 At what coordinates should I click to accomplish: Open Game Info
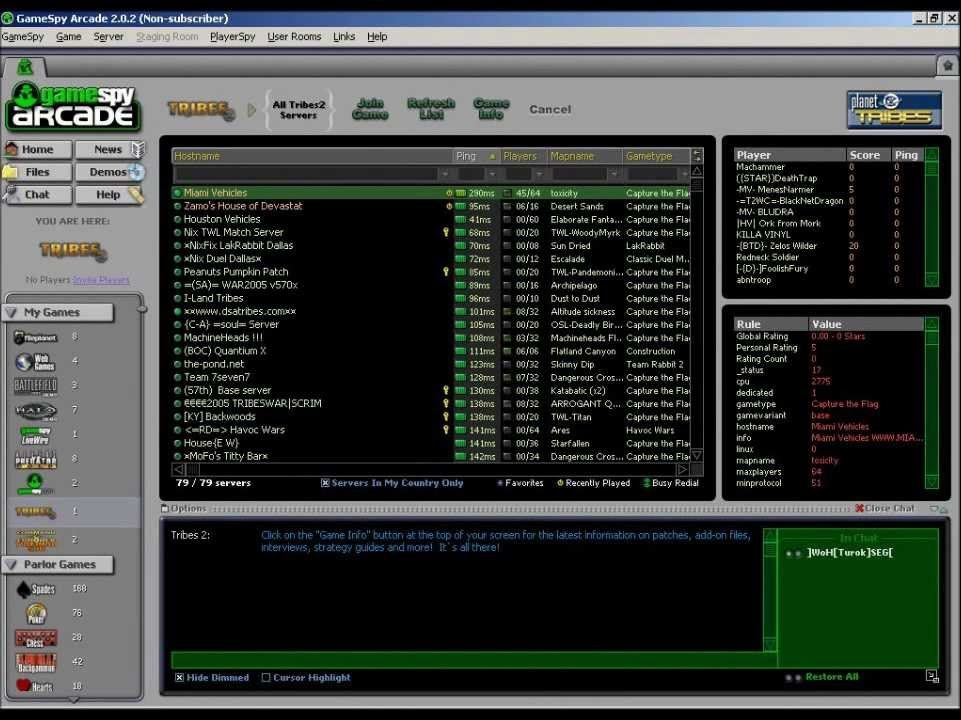(x=491, y=109)
